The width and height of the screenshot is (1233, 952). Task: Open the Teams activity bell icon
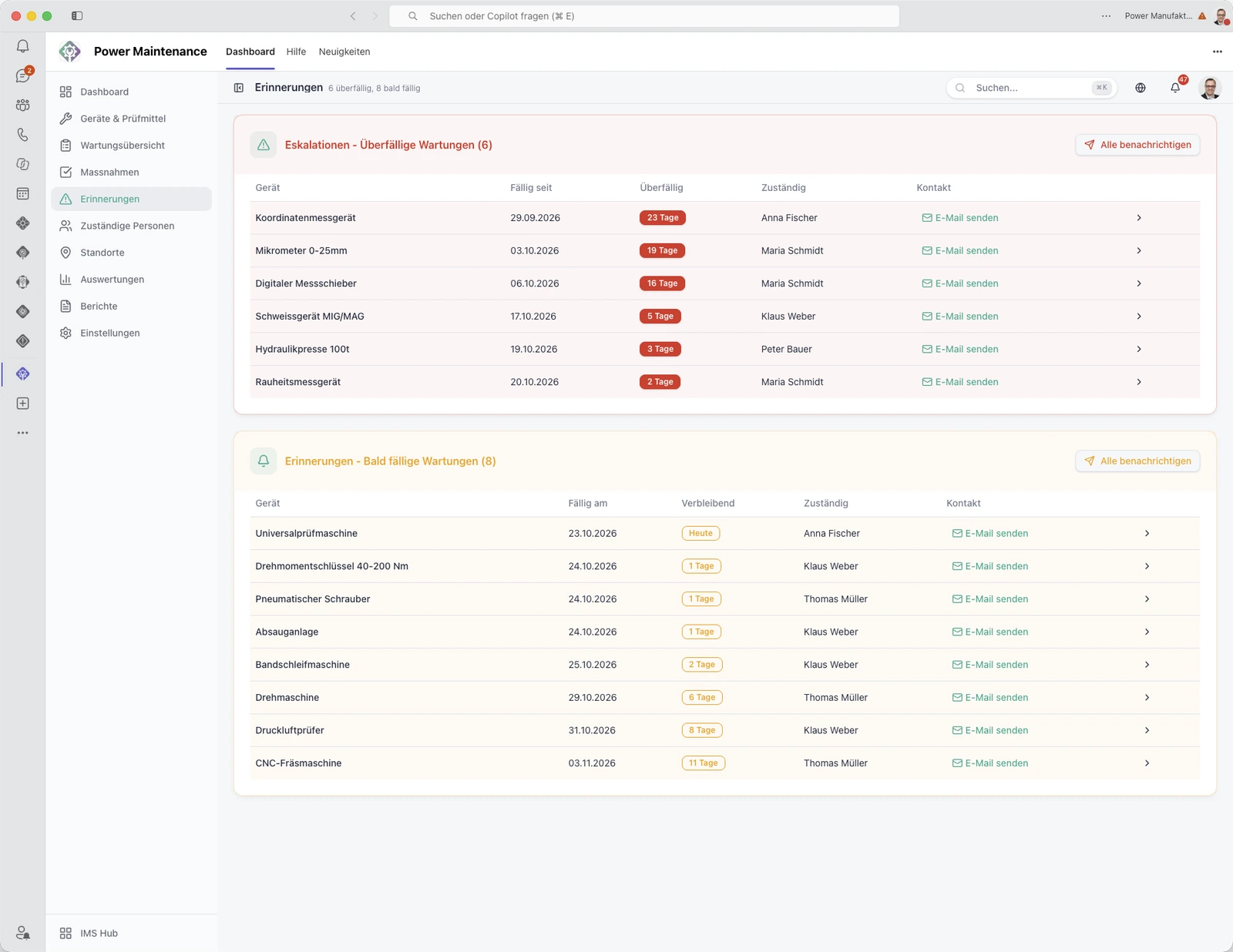click(x=22, y=46)
